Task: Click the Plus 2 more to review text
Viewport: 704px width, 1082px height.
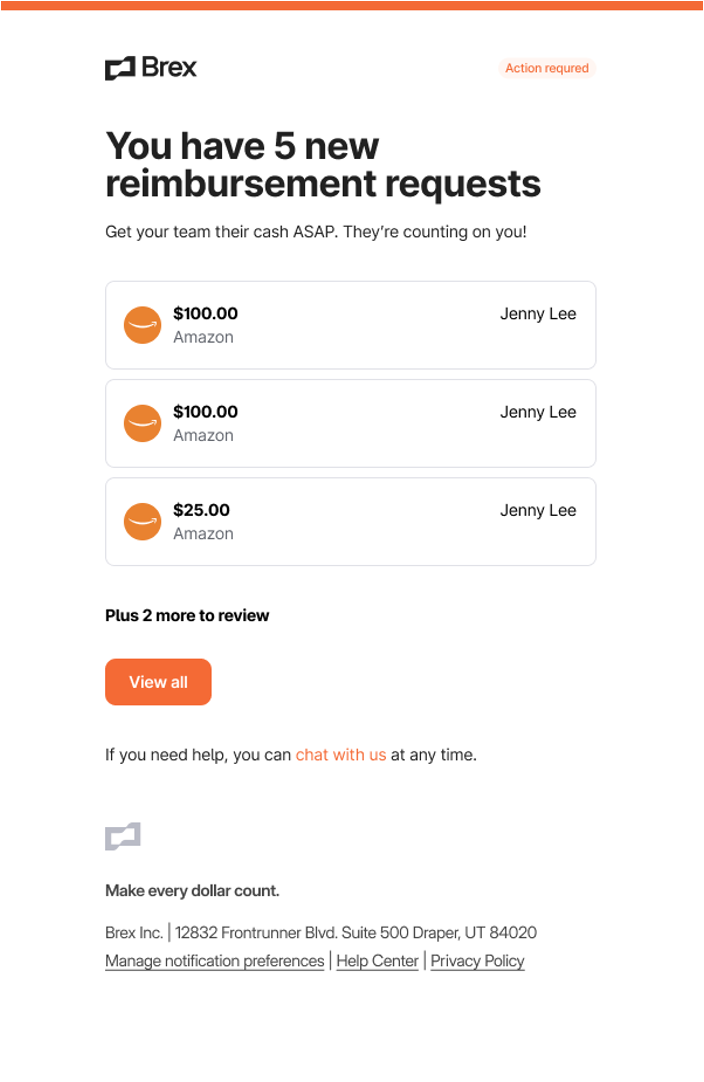Action: [x=187, y=616]
